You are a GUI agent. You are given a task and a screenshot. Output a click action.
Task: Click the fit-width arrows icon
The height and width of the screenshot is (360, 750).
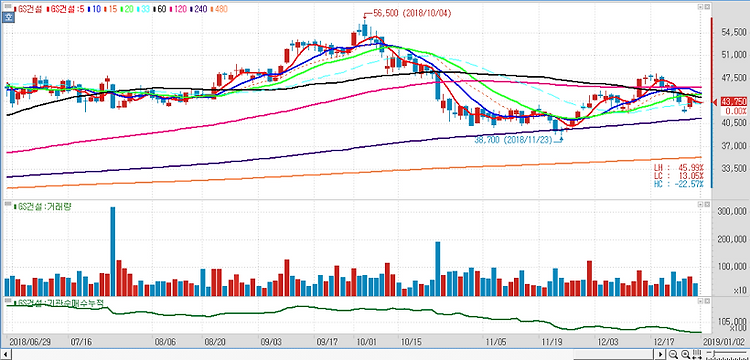697,354
